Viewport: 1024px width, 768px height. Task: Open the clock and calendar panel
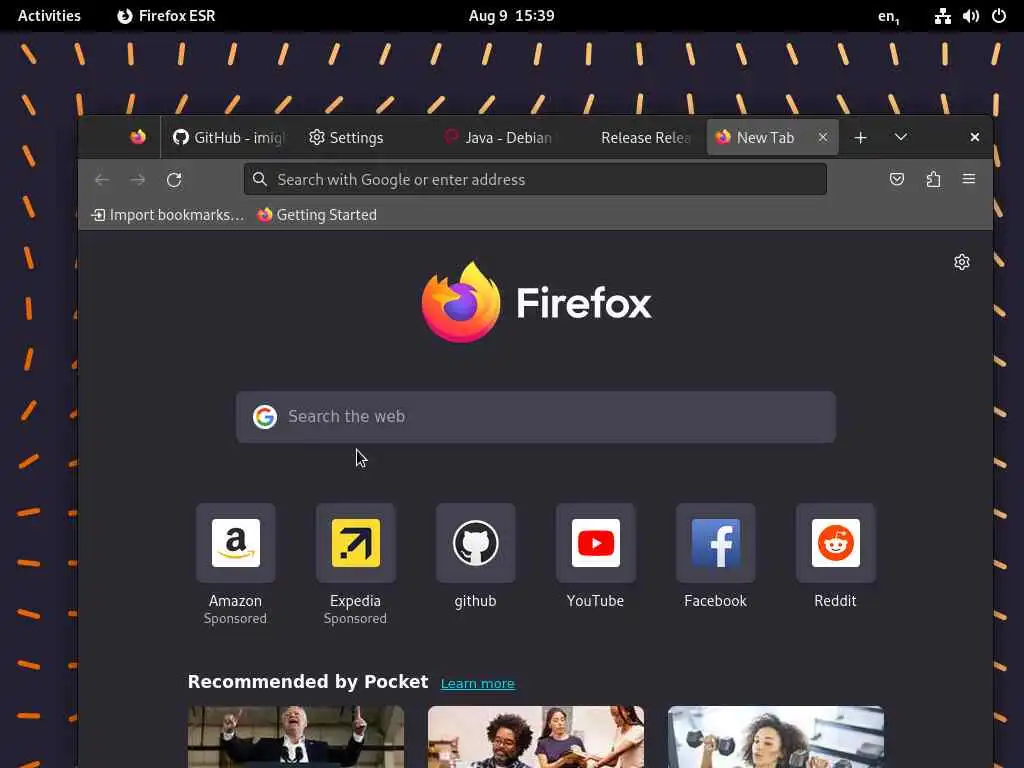coord(511,16)
